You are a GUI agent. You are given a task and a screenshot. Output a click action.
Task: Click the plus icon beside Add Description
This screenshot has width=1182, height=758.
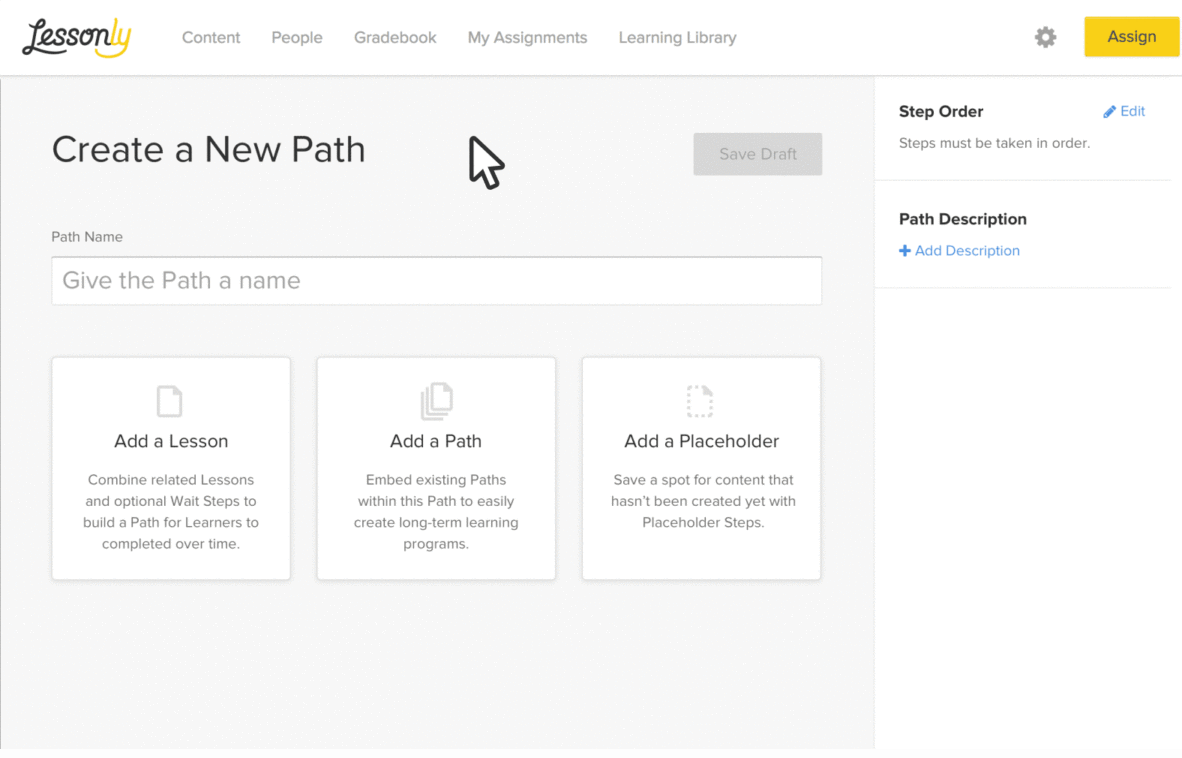[905, 251]
